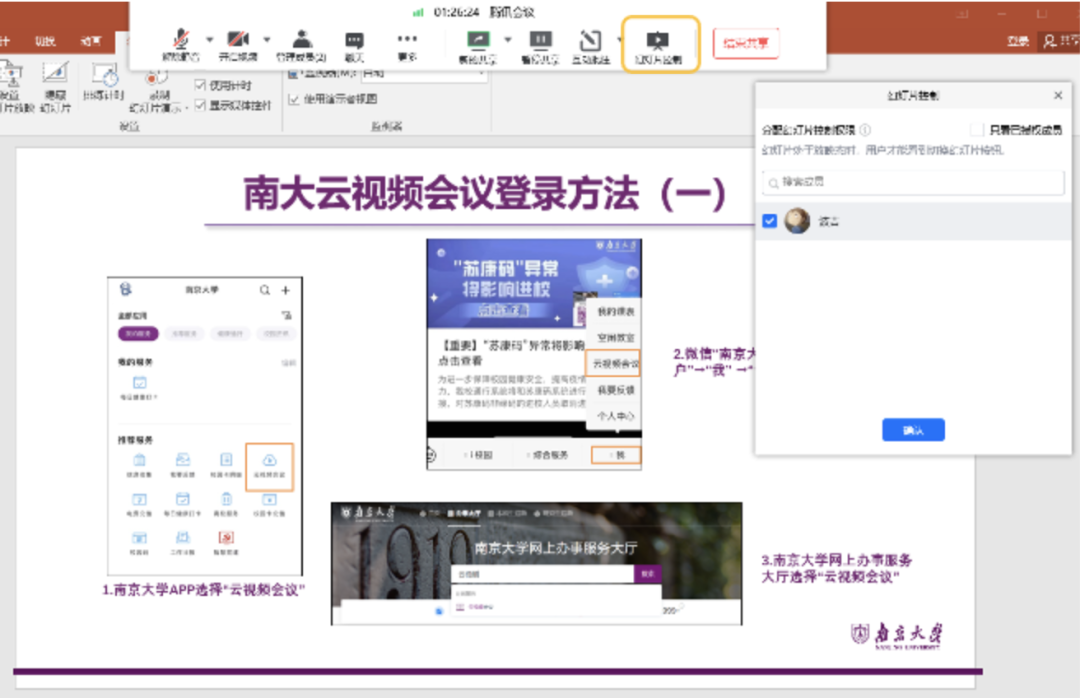Expand the microphone options dropdown arrow
The width and height of the screenshot is (1080, 698).
point(209,38)
